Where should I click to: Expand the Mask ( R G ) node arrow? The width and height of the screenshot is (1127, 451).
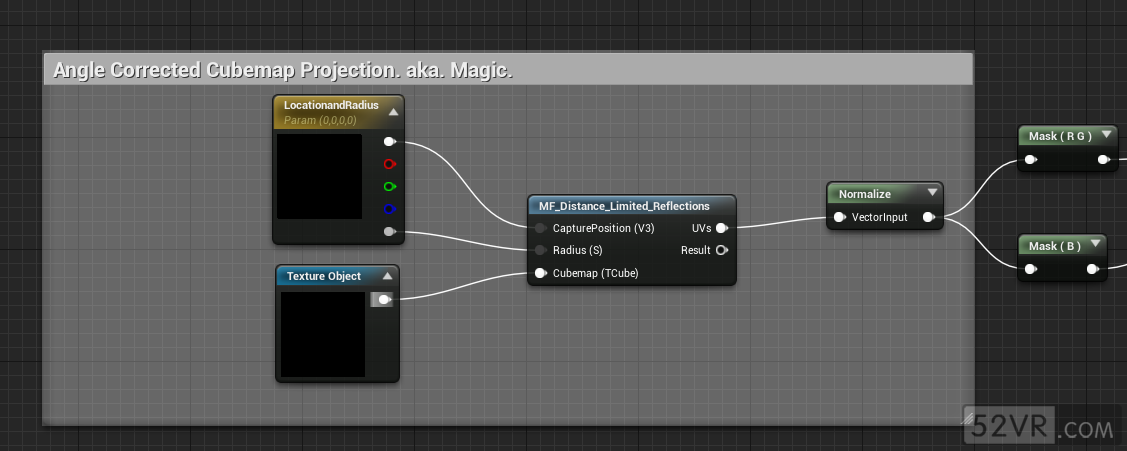[1106, 136]
